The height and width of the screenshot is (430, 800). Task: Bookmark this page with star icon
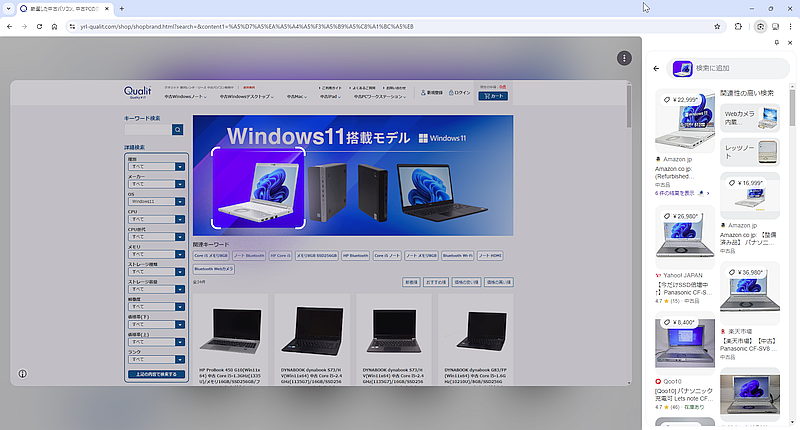(x=717, y=27)
